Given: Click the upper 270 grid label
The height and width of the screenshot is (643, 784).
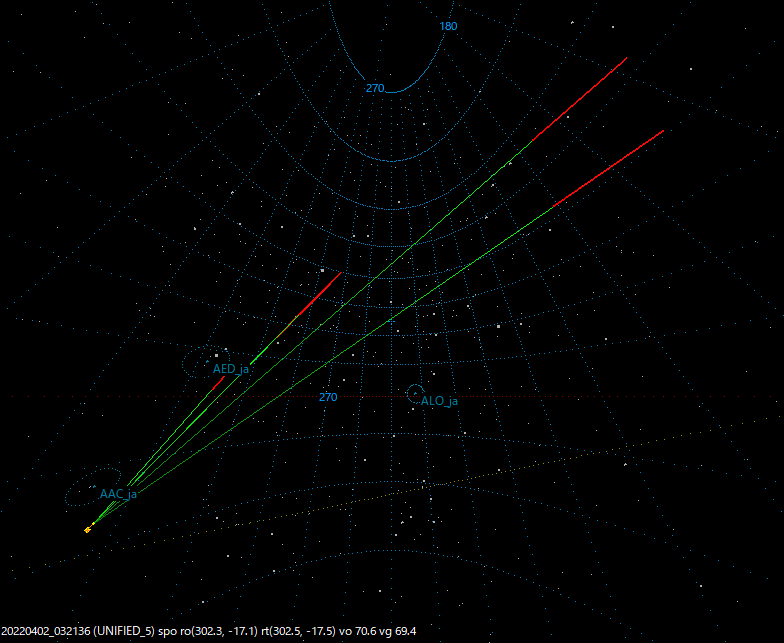Looking at the screenshot, I should coord(375,88).
